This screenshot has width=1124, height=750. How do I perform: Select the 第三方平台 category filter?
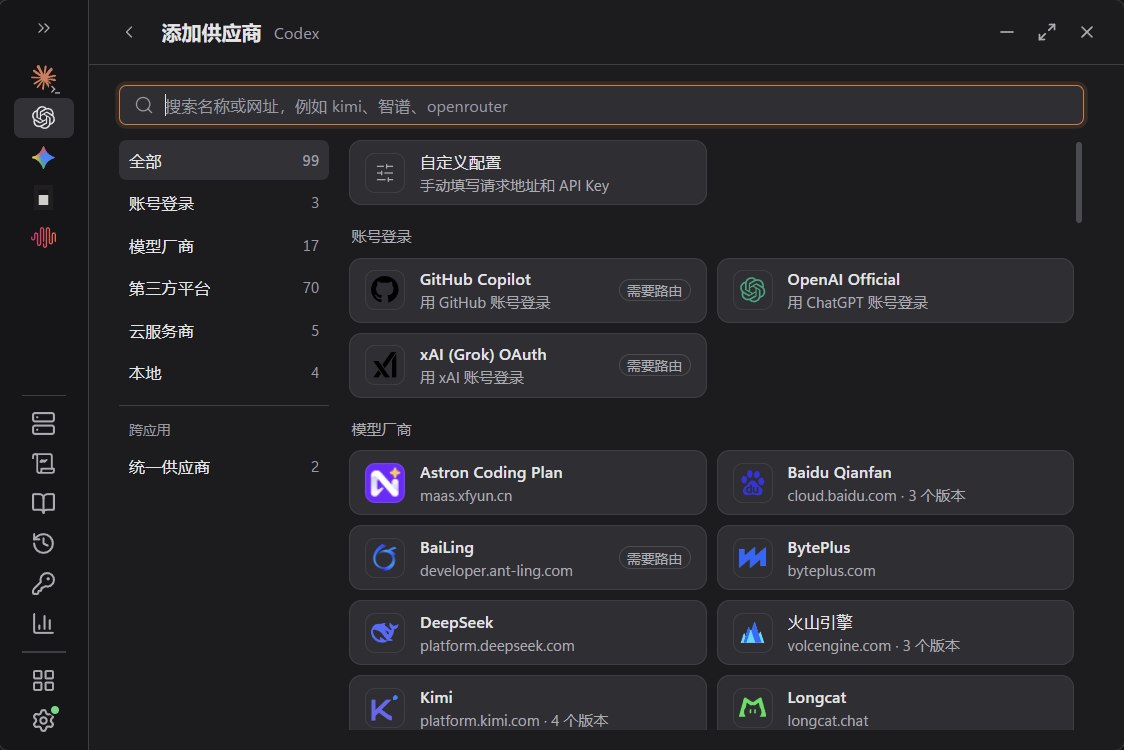[224, 288]
